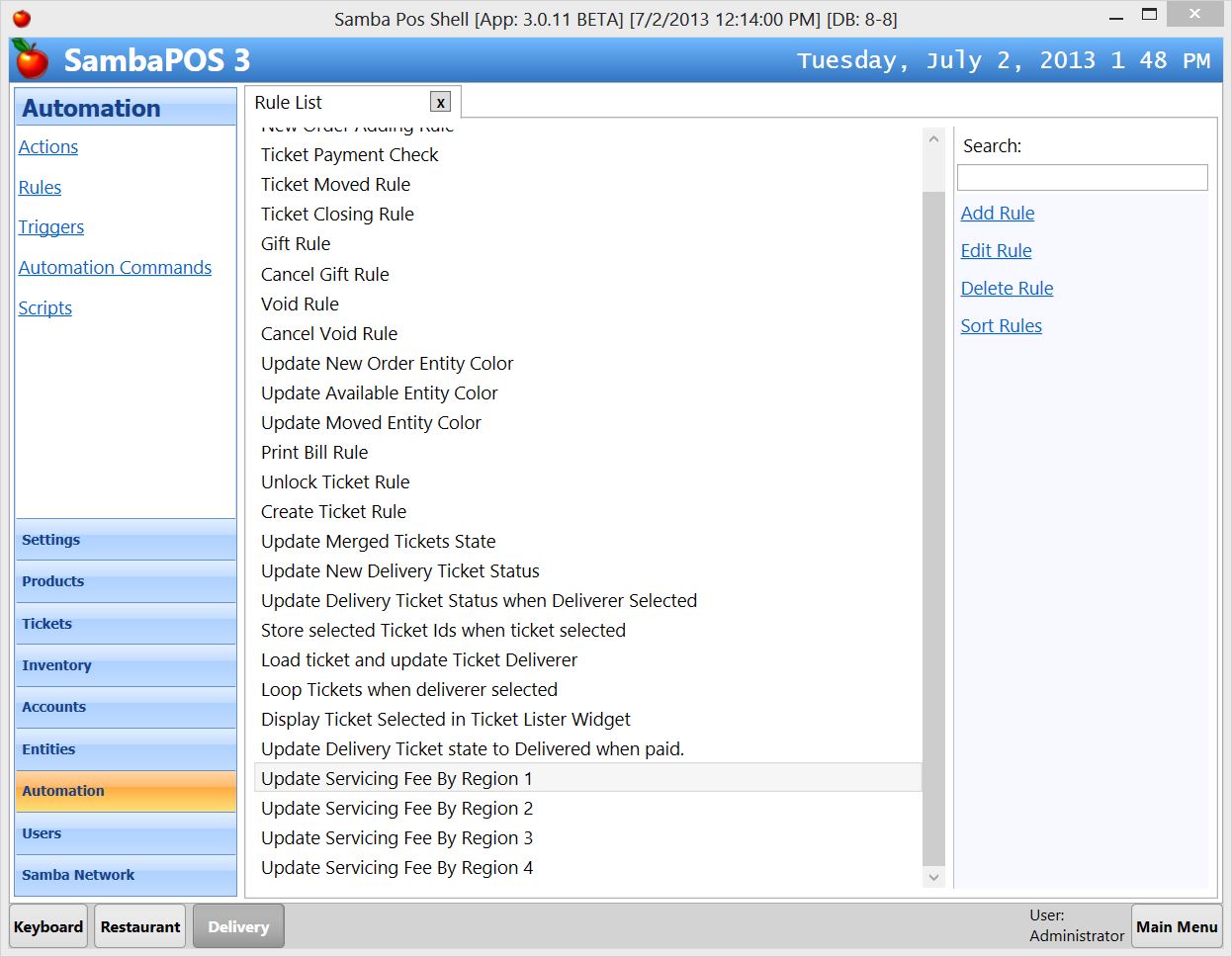Select the Gift Rule entry
Screen dimensions: 1232x957
tap(295, 243)
